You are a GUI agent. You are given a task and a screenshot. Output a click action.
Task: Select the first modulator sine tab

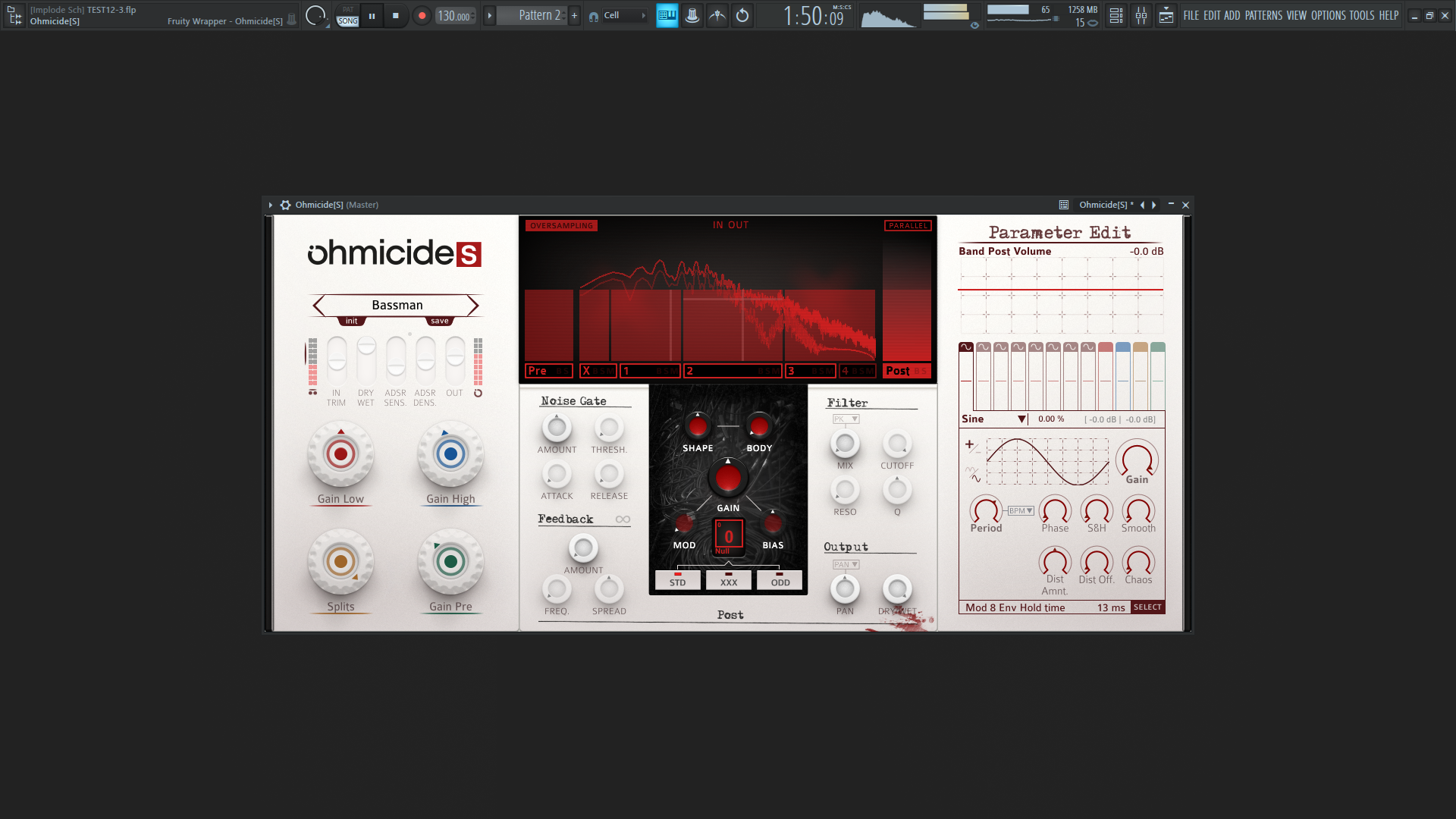(x=966, y=347)
